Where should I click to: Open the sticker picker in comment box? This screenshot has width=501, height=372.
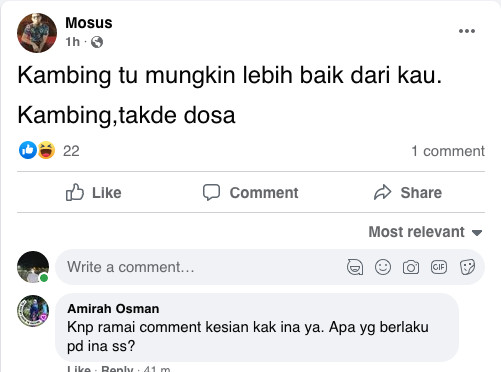467,267
